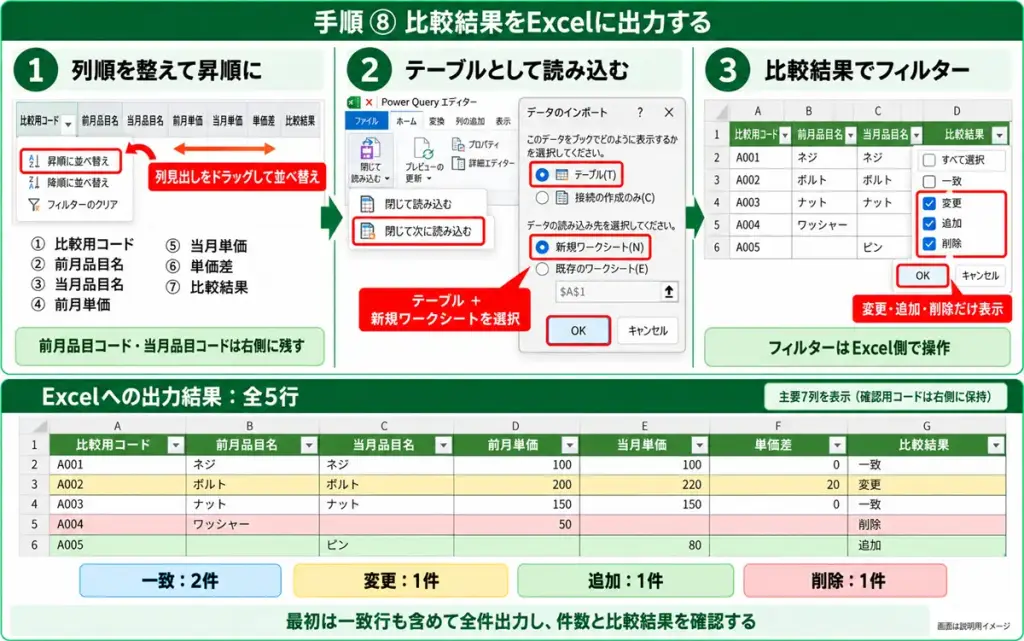The width and height of the screenshot is (1024, 641).
Task: Click the help question mark in データのインポート
Action: [640, 112]
